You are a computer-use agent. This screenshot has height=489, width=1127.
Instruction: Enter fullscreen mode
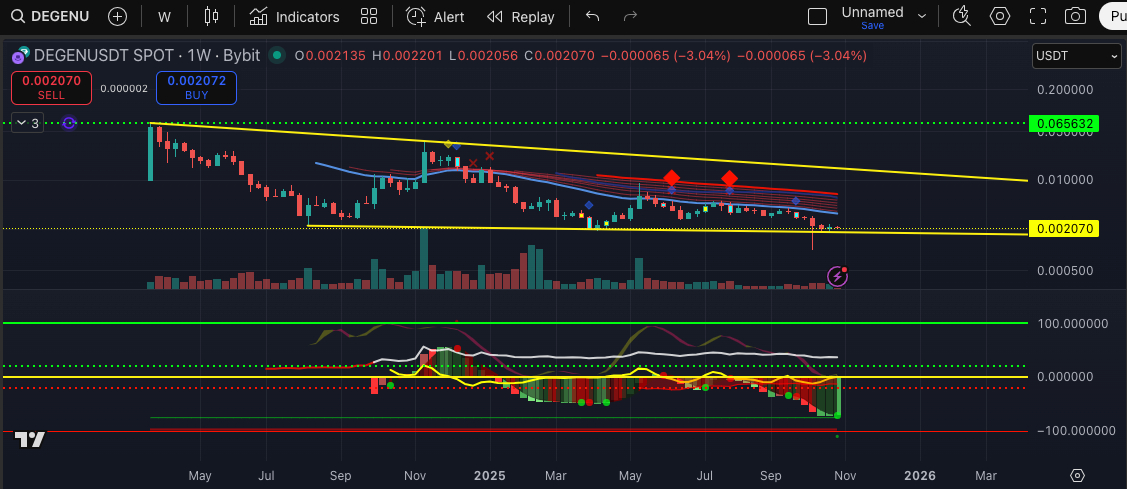click(1038, 17)
